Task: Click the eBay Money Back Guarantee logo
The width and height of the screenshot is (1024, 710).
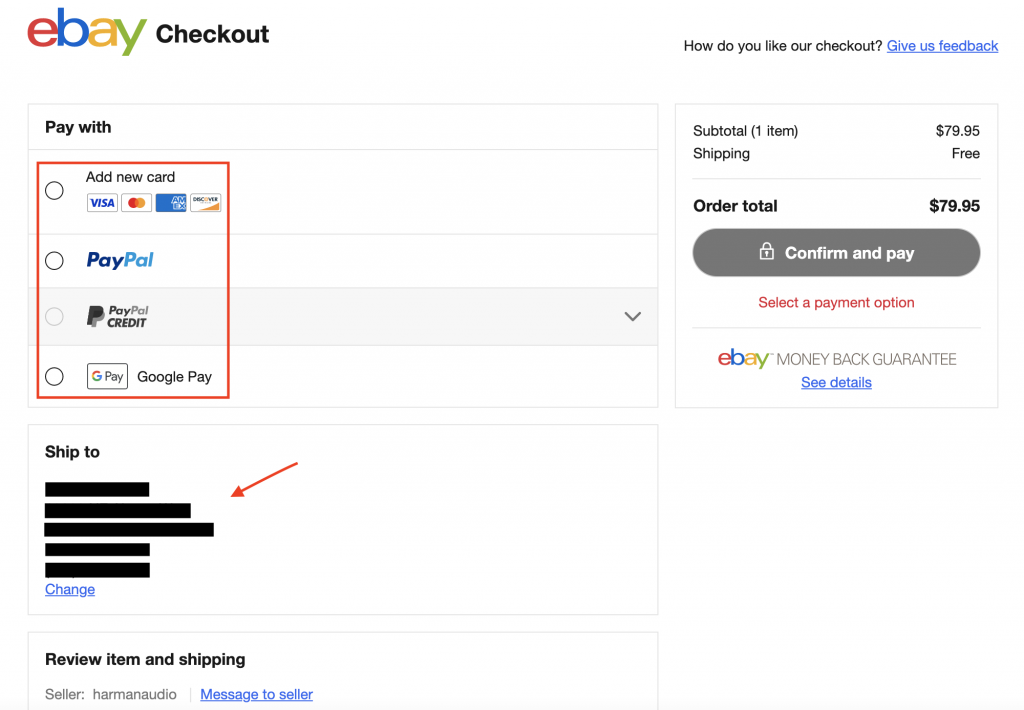Action: (836, 359)
